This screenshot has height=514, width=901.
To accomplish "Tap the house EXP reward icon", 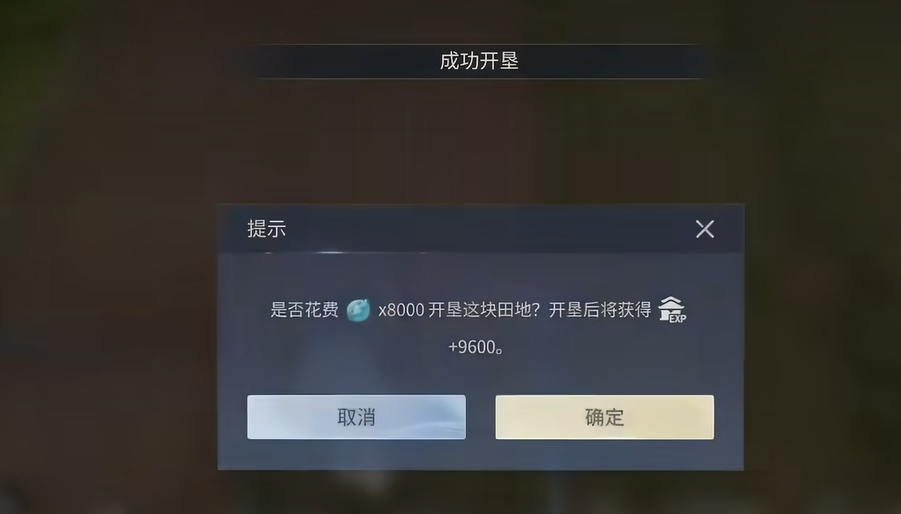I will (x=672, y=310).
